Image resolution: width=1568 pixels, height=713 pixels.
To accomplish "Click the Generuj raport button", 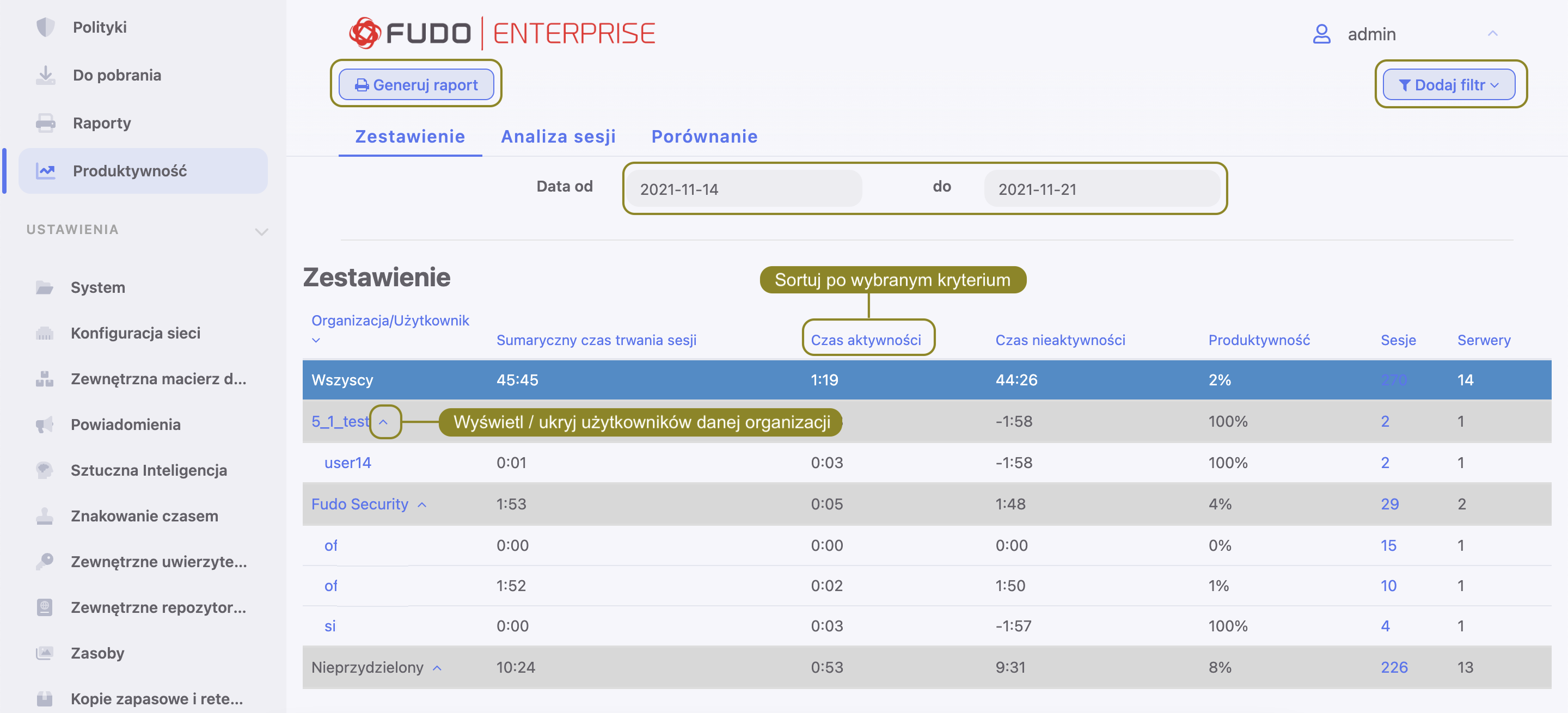I will coord(416,84).
